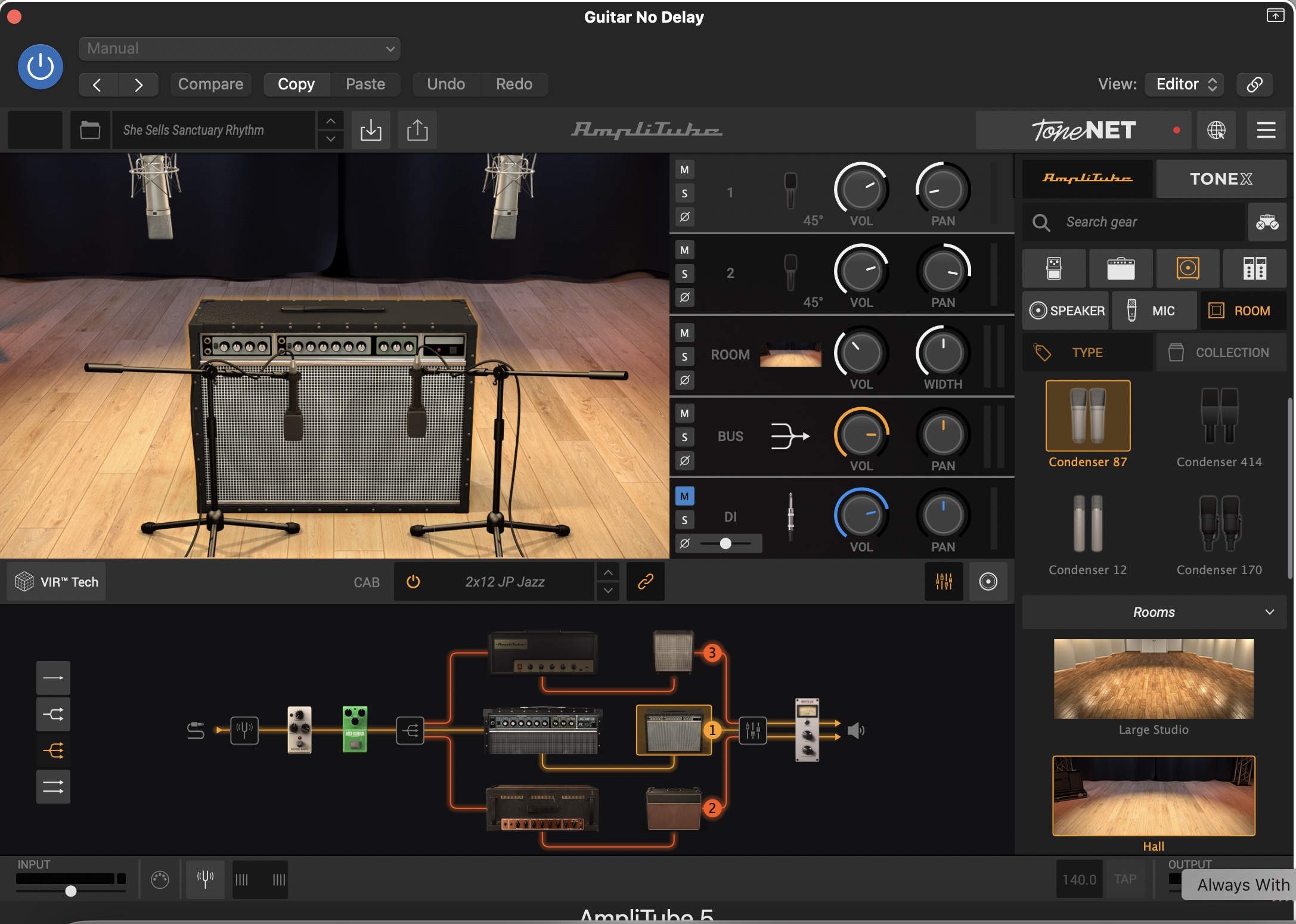Select the COLLECTION filter

point(1221,352)
